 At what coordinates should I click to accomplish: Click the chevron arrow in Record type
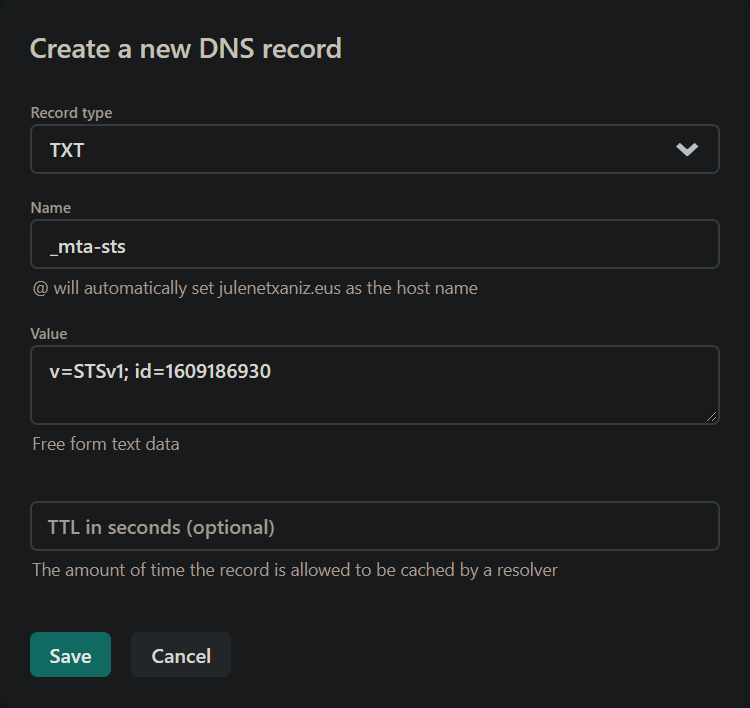click(x=687, y=150)
